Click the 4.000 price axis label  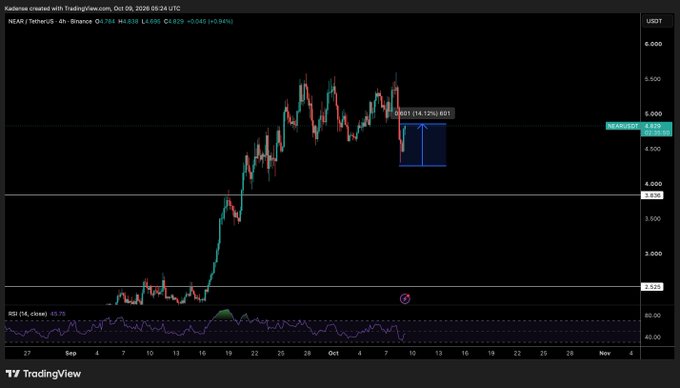(x=653, y=184)
